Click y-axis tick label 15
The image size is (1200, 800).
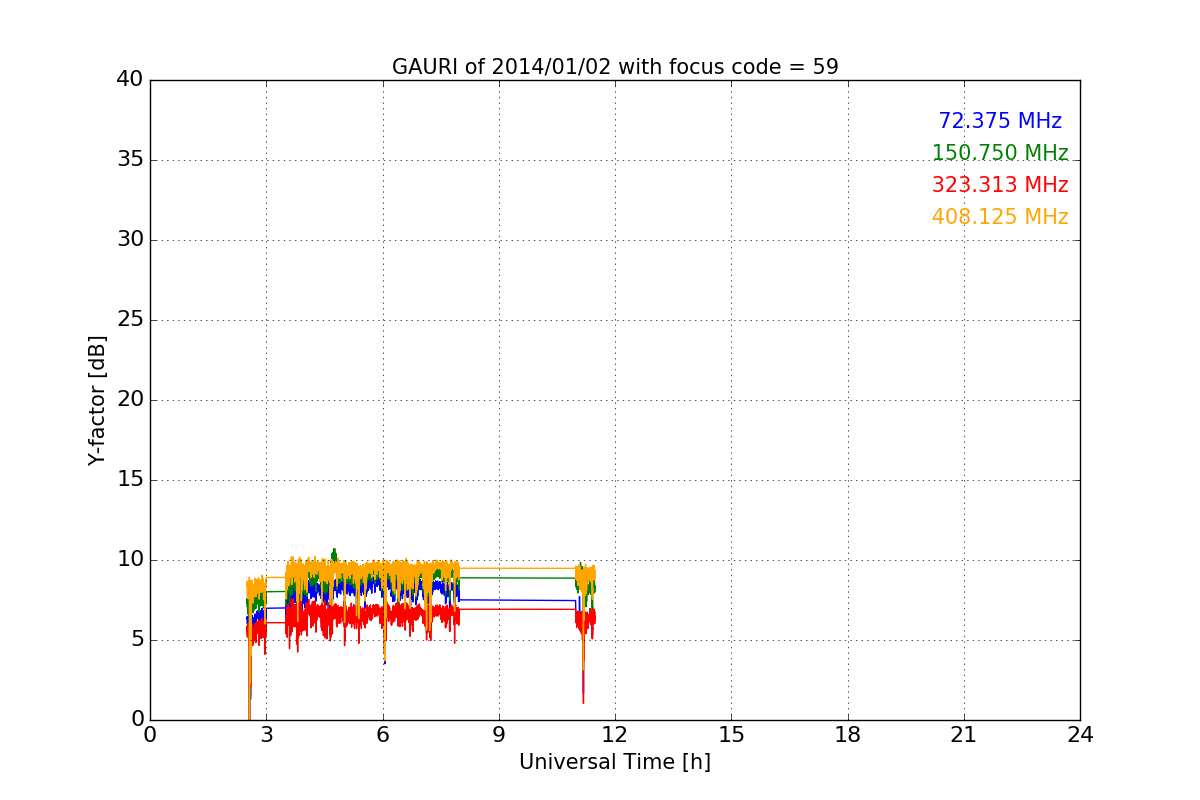[x=130, y=480]
